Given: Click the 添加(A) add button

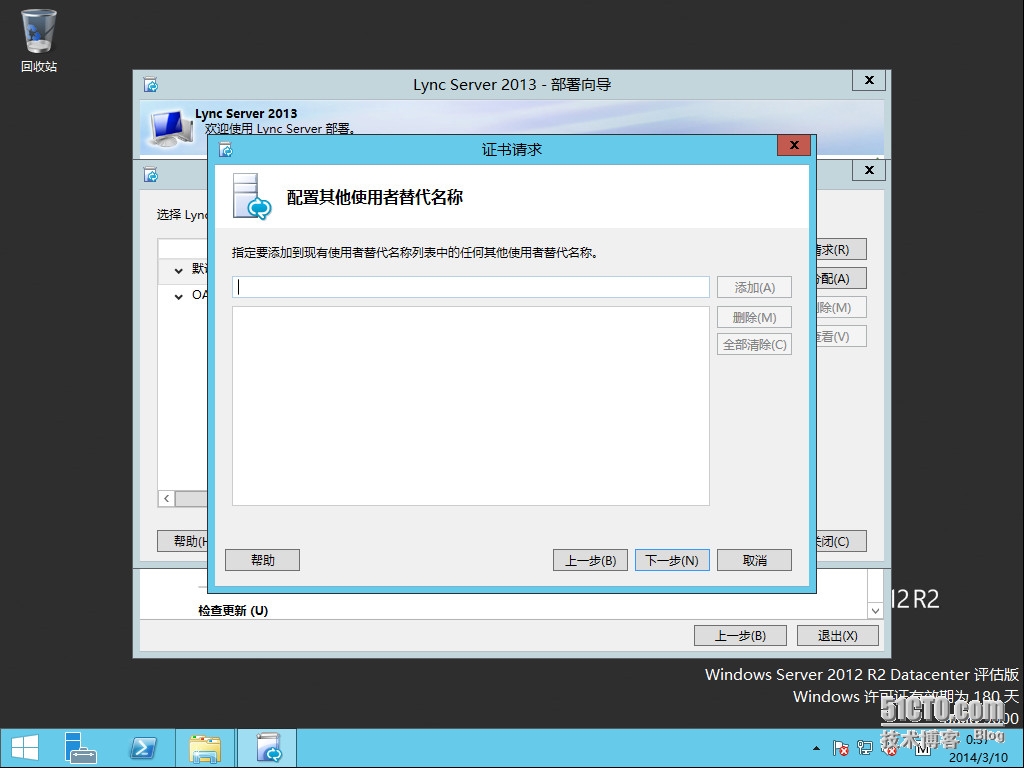Looking at the screenshot, I should point(754,287).
